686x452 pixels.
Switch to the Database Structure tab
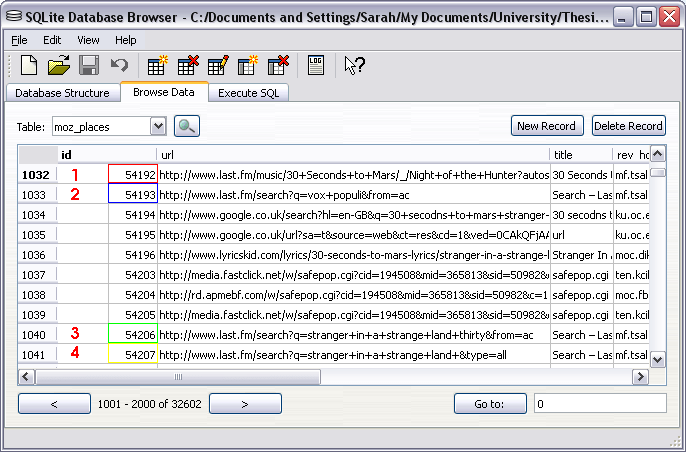[62, 93]
